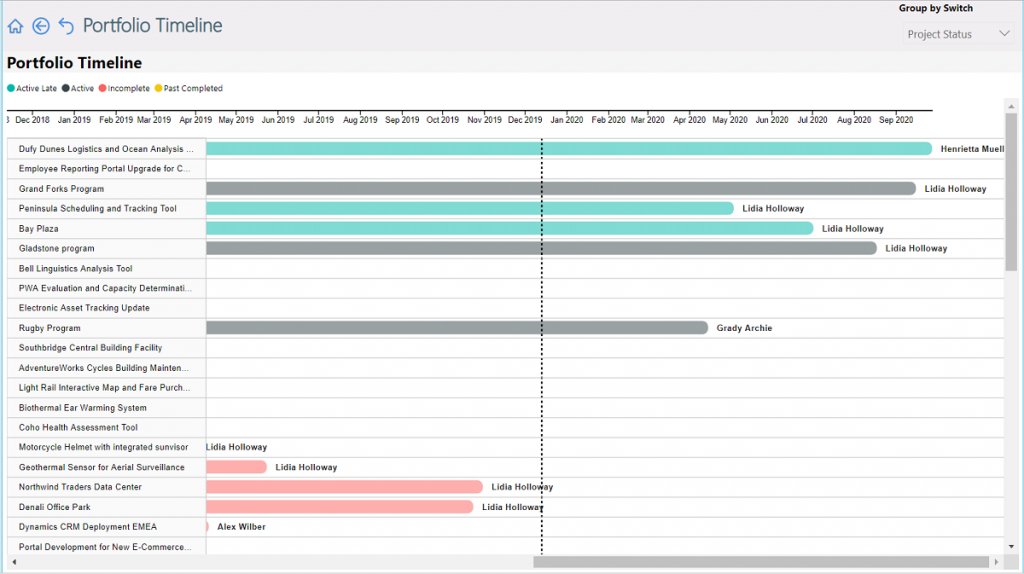Select the Denali Office Park bar
The height and width of the screenshot is (574, 1024).
(x=340, y=507)
